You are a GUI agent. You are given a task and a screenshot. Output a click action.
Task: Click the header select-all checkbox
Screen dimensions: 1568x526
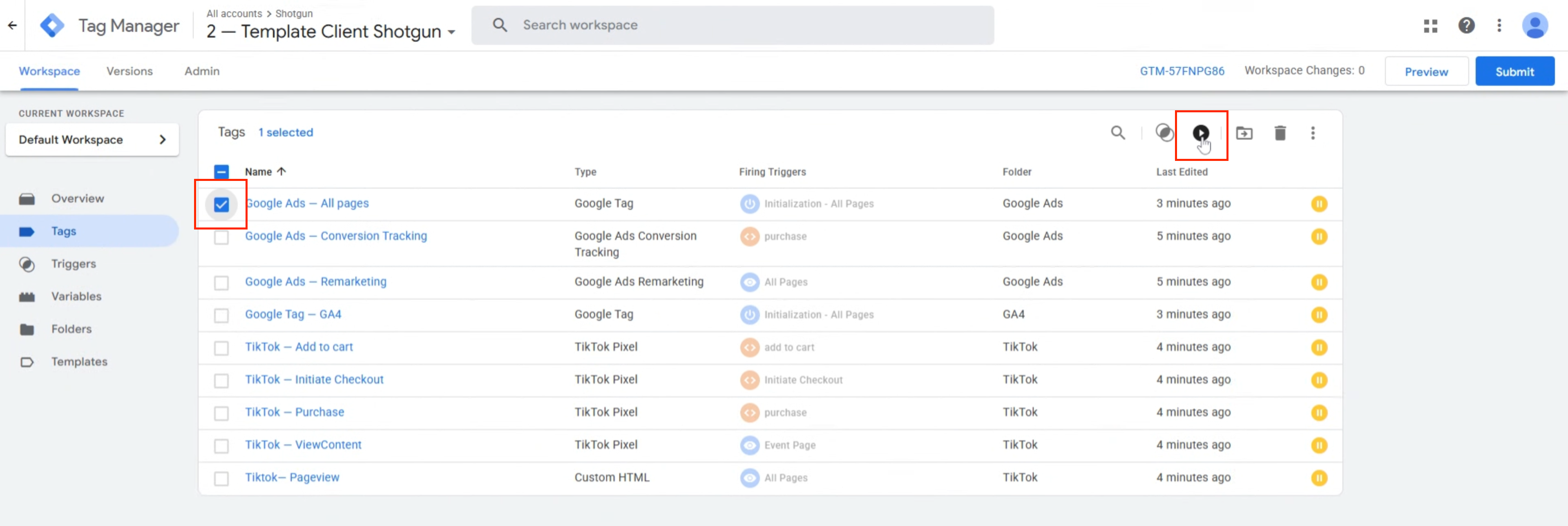point(221,172)
